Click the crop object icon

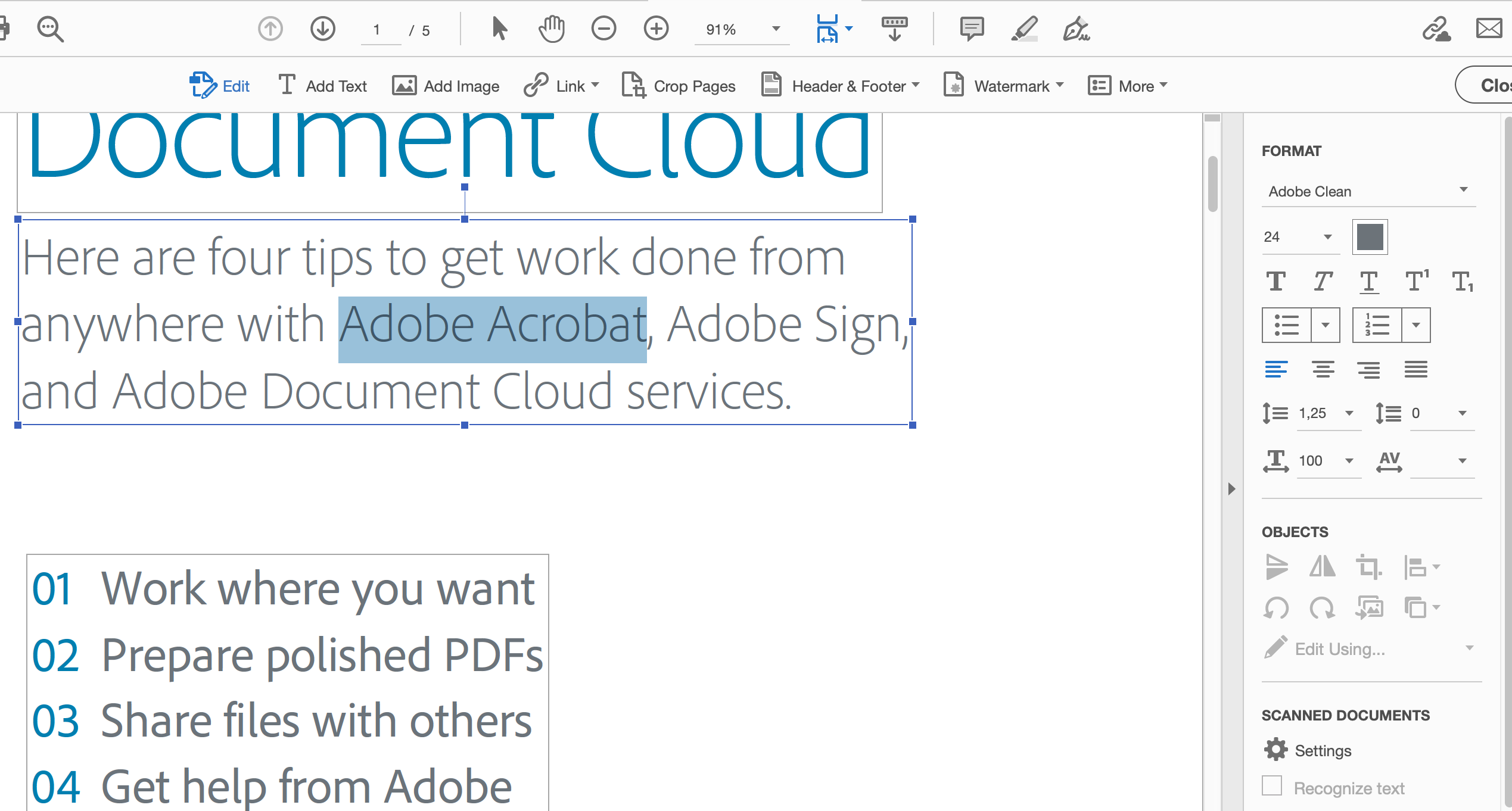pyautogui.click(x=1369, y=567)
